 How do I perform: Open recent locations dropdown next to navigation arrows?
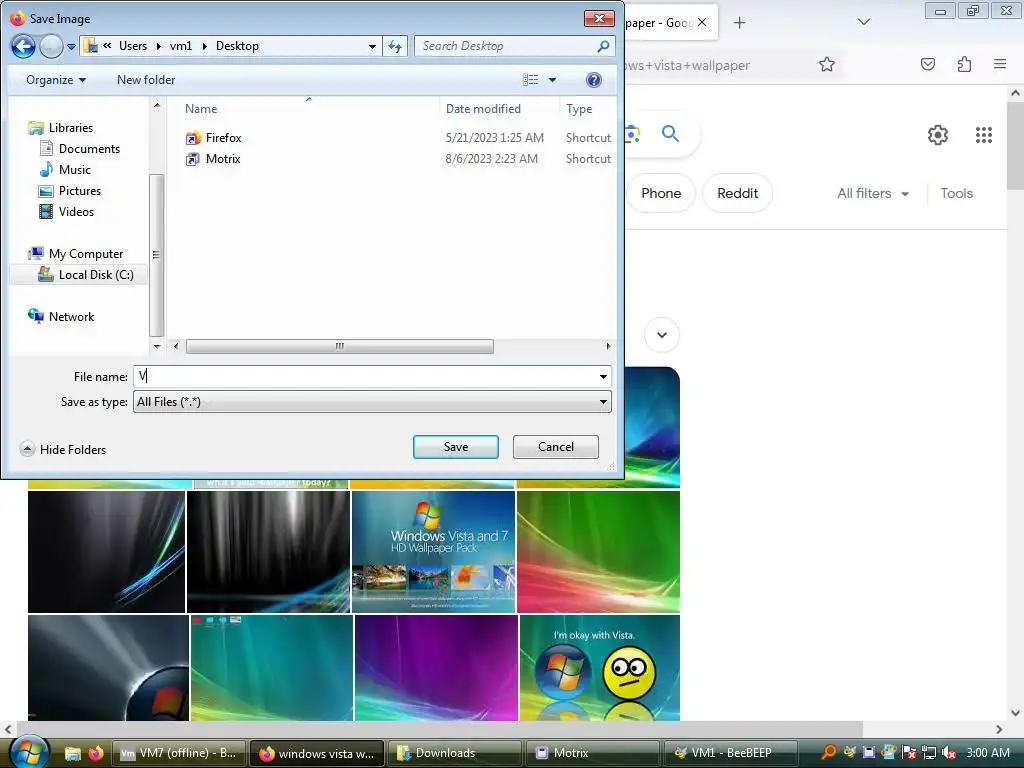tap(71, 47)
